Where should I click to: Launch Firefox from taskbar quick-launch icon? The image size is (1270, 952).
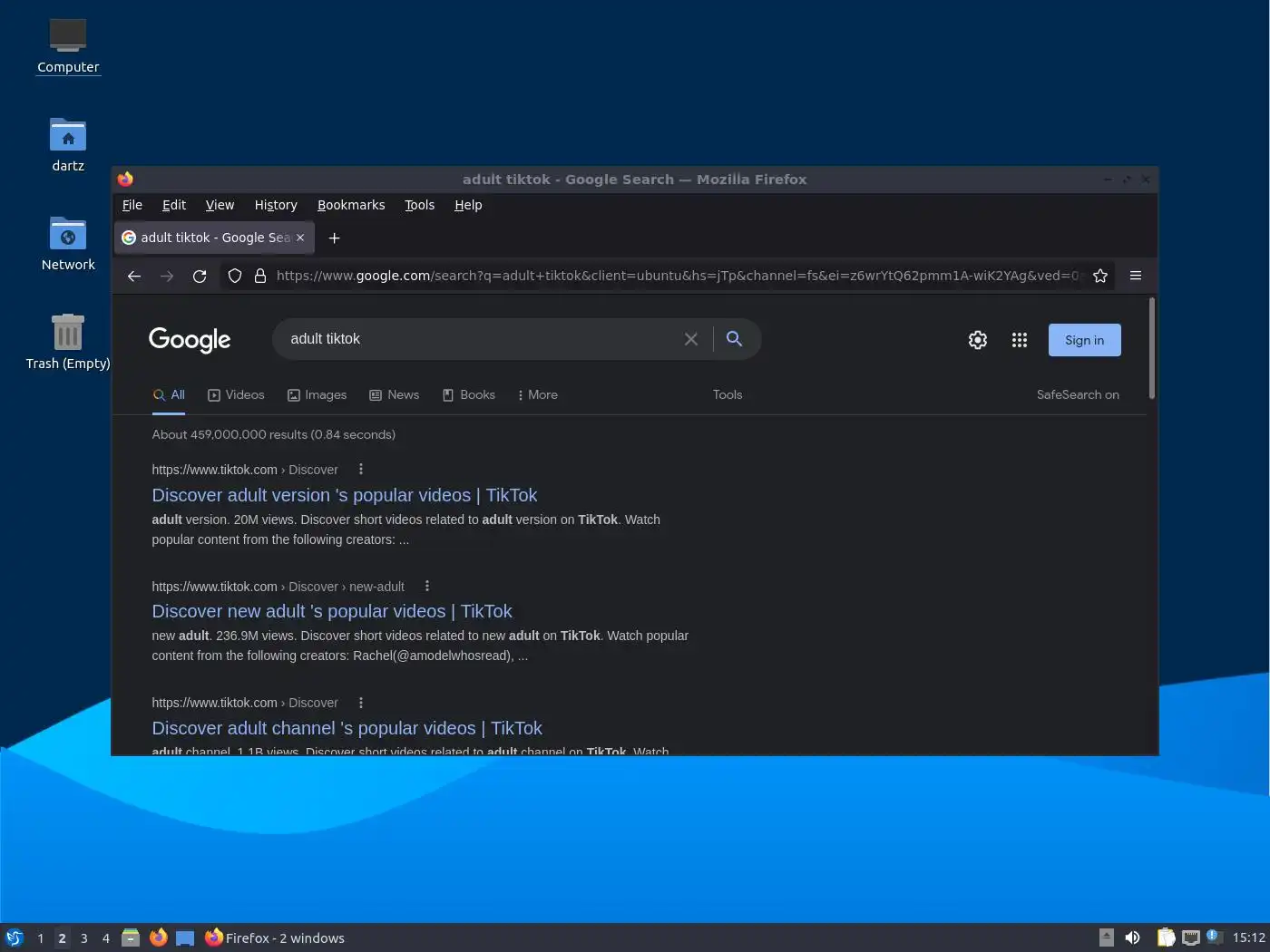158,938
